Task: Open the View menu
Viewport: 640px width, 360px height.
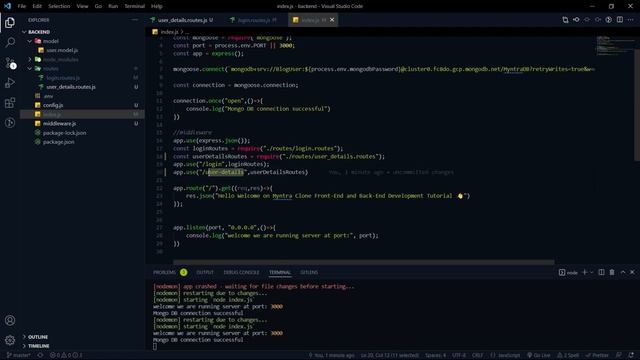Action: coord(82,6)
